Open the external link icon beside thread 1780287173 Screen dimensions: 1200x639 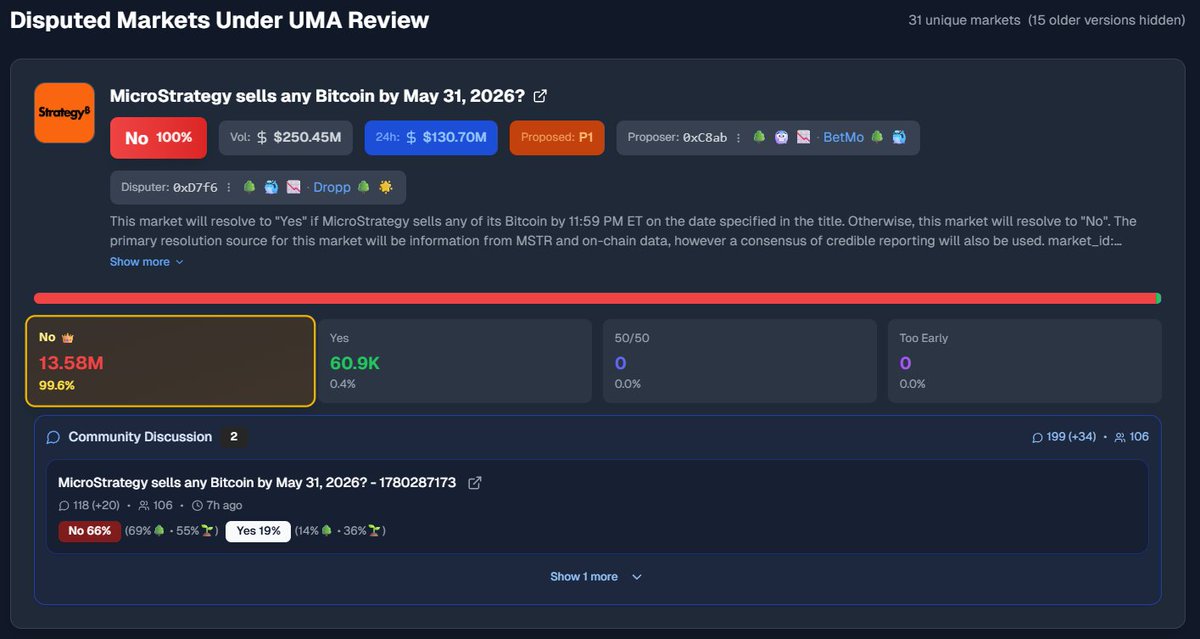pos(475,483)
